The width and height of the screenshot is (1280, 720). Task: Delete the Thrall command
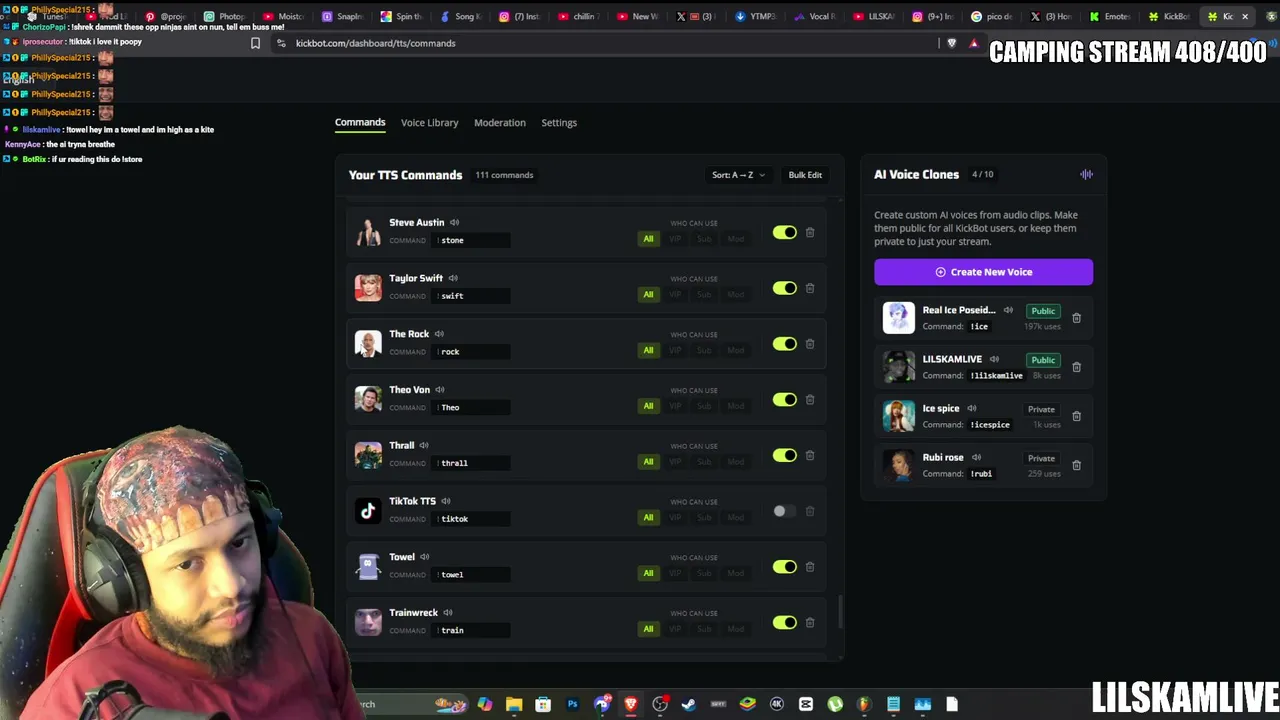(x=810, y=455)
